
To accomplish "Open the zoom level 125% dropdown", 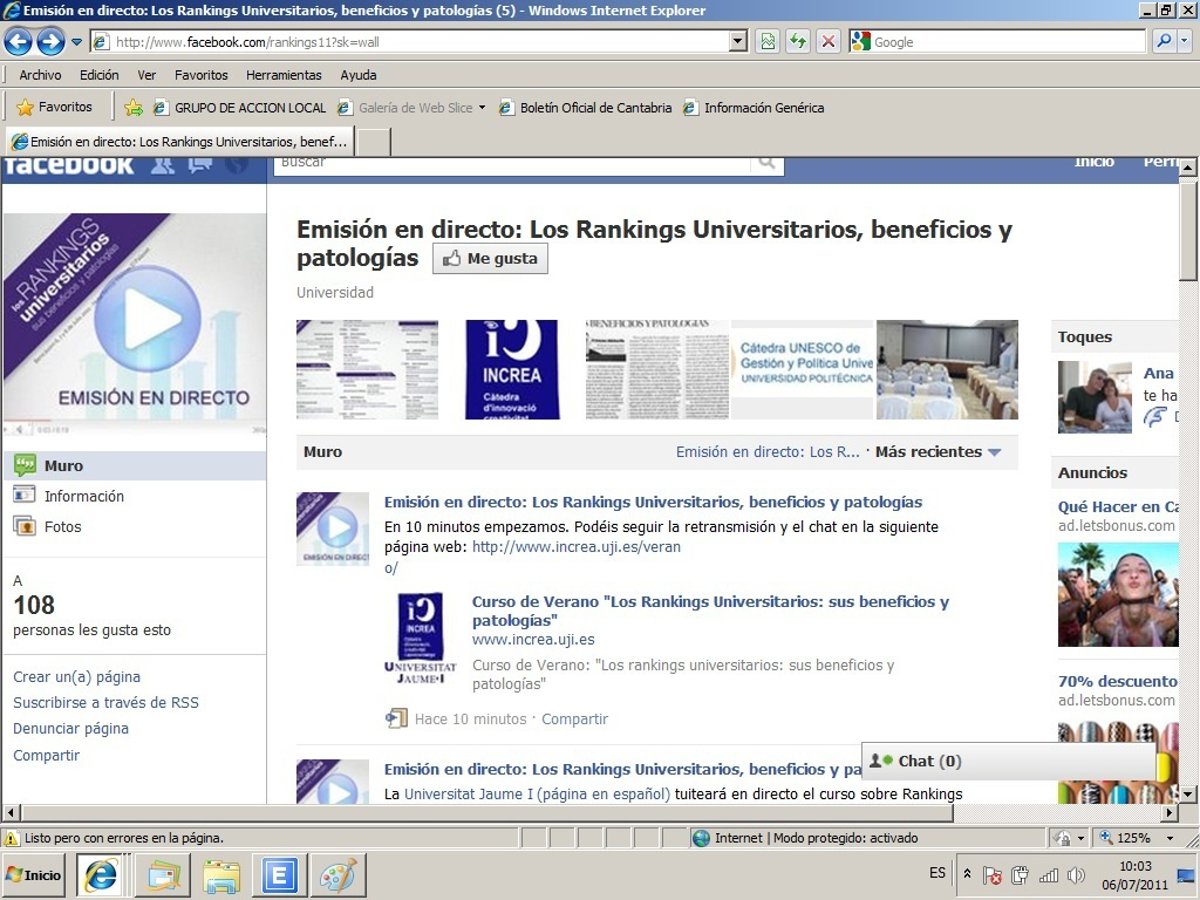I will point(1168,838).
